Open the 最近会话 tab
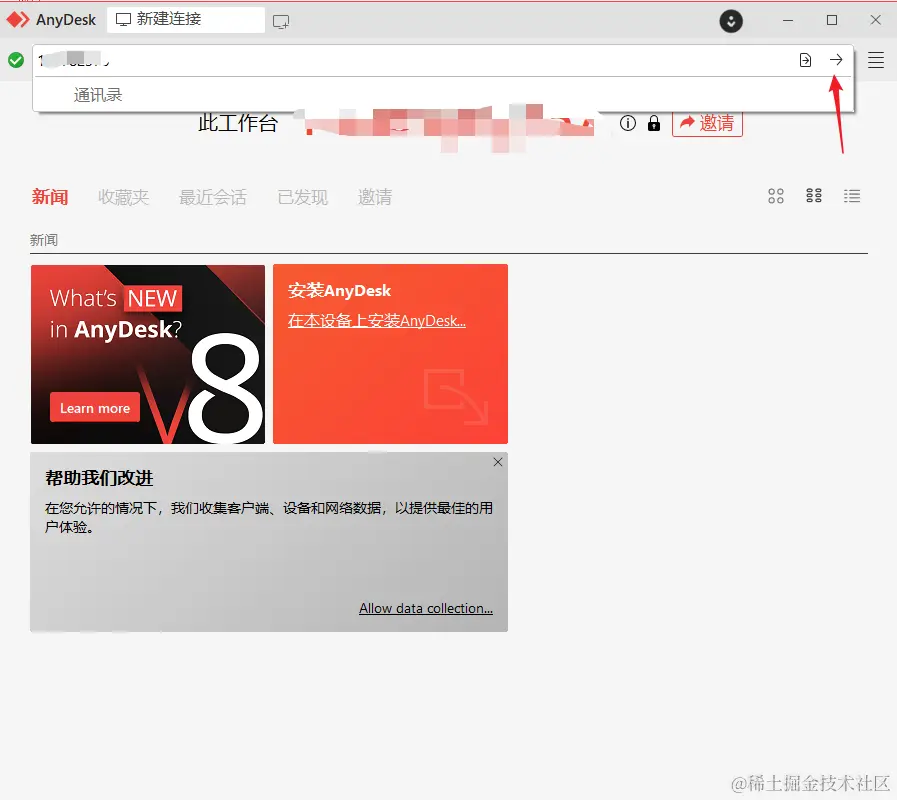 point(213,197)
